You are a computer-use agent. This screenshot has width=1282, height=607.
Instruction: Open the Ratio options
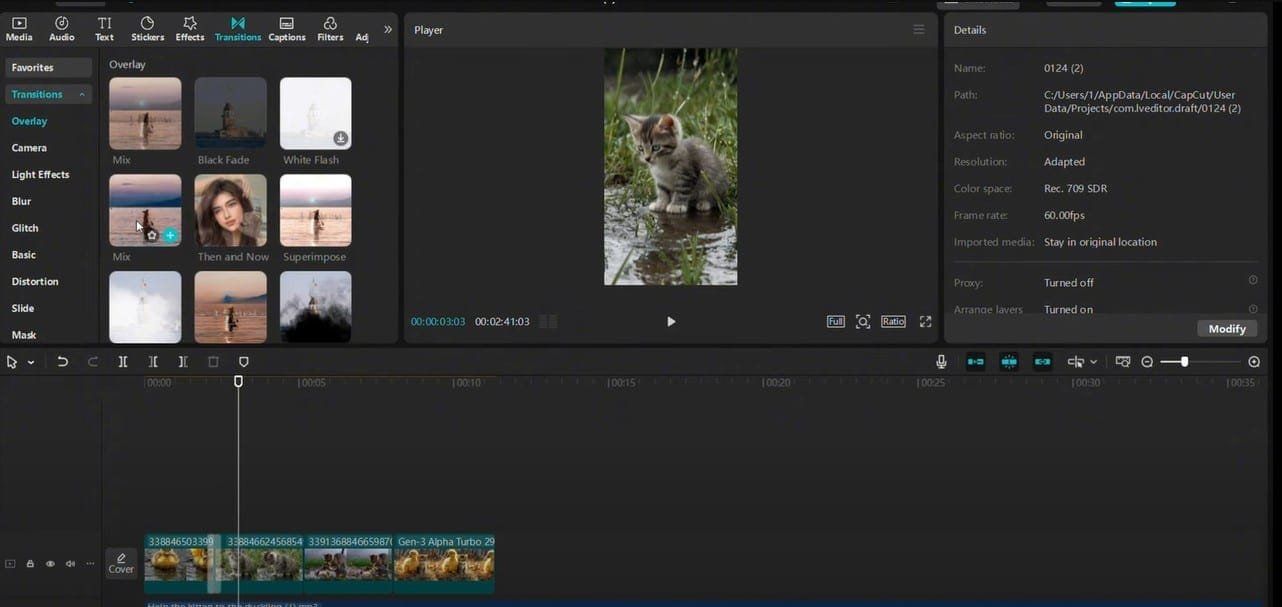893,322
